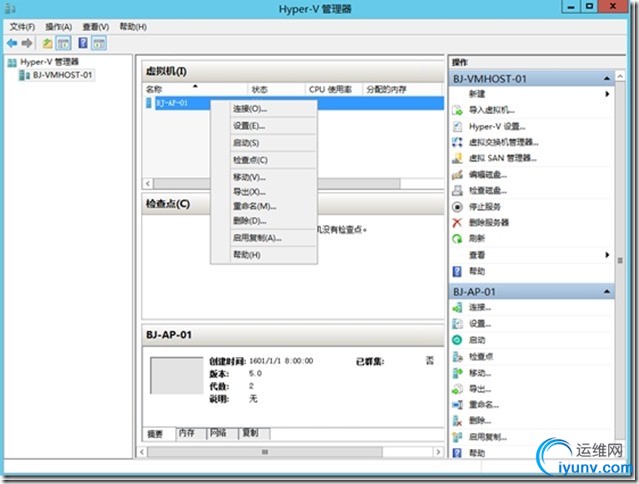Sort by the CPU 使用率 column header
The image size is (639, 484).
pyautogui.click(x=334, y=89)
